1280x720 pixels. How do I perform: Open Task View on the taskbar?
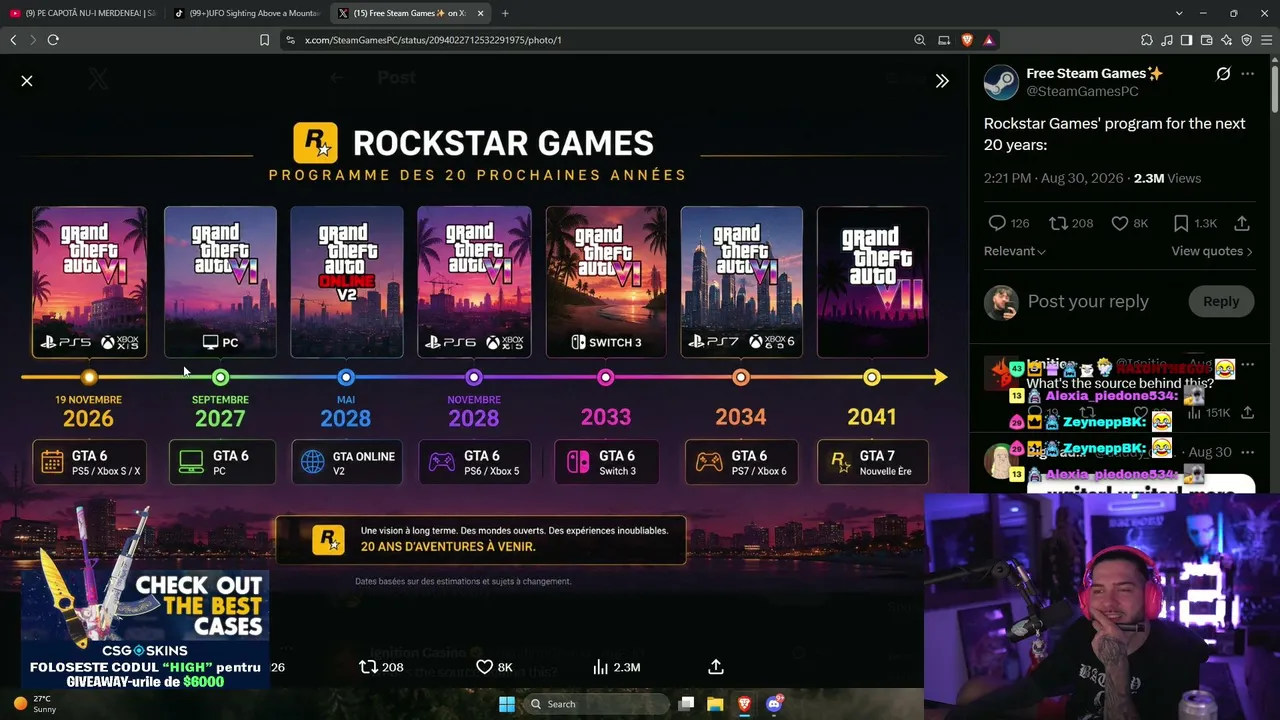point(686,704)
